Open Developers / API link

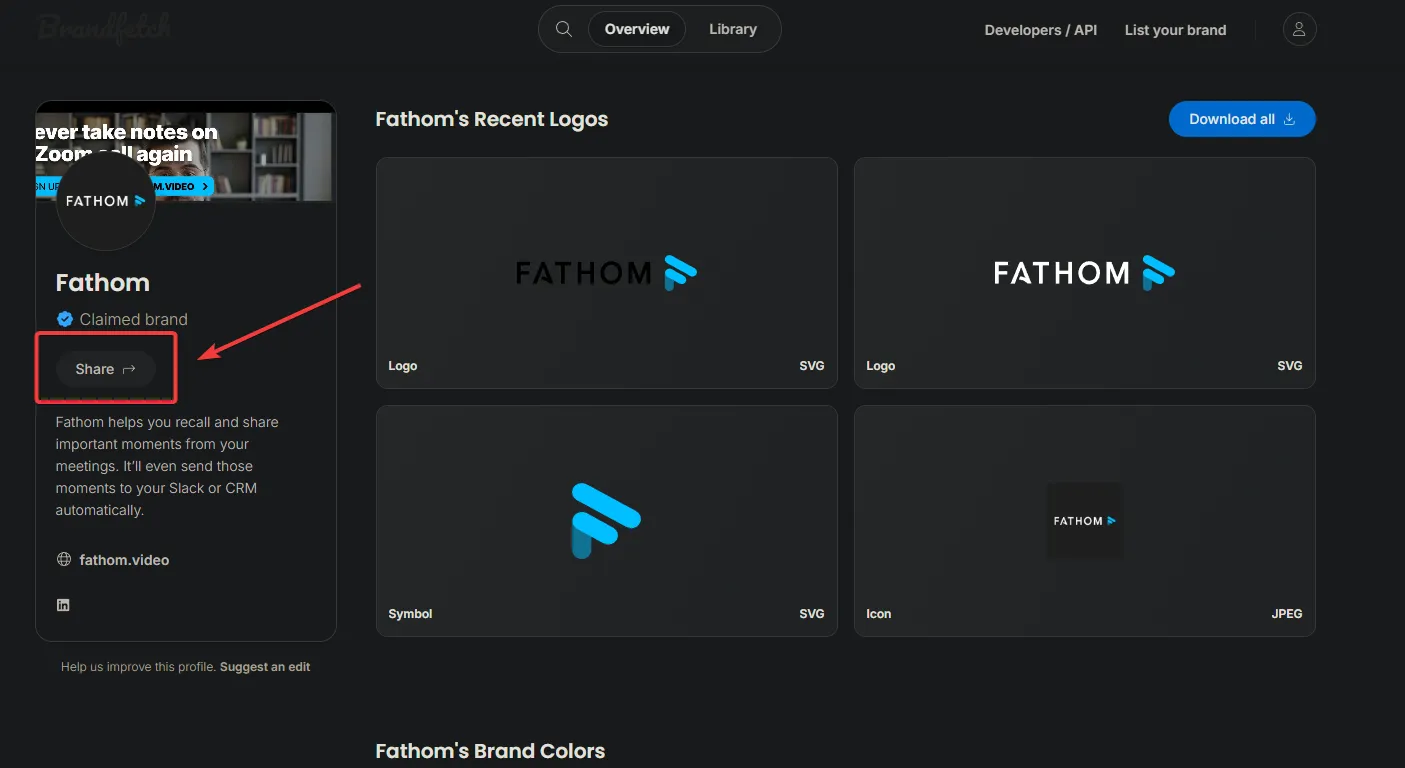point(1041,30)
